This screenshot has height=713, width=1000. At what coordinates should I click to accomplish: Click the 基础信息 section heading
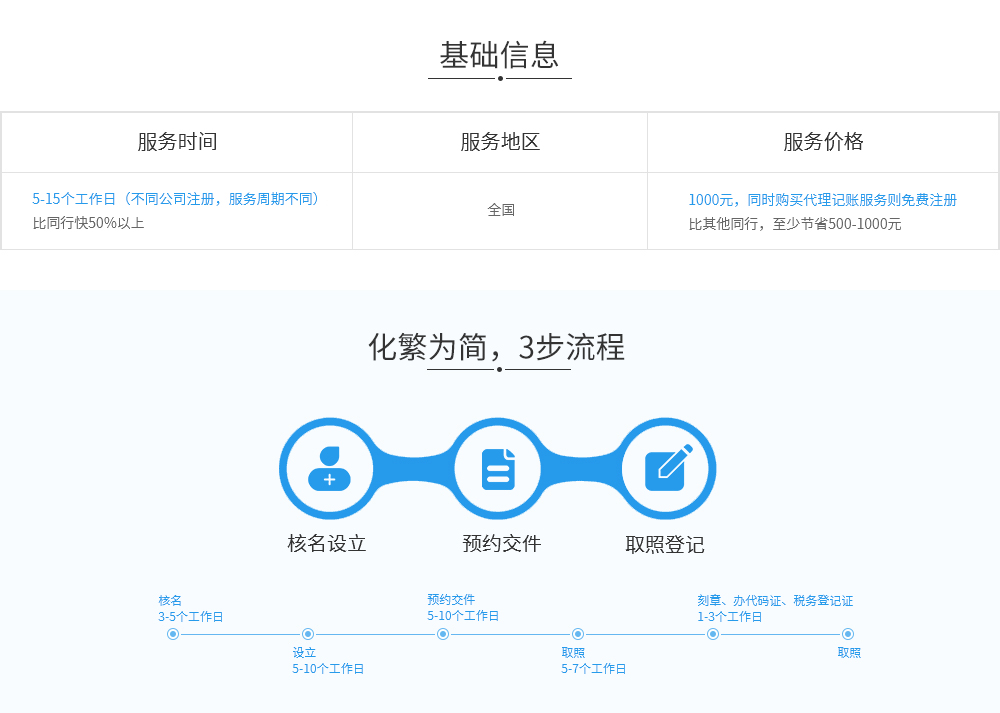(499, 57)
